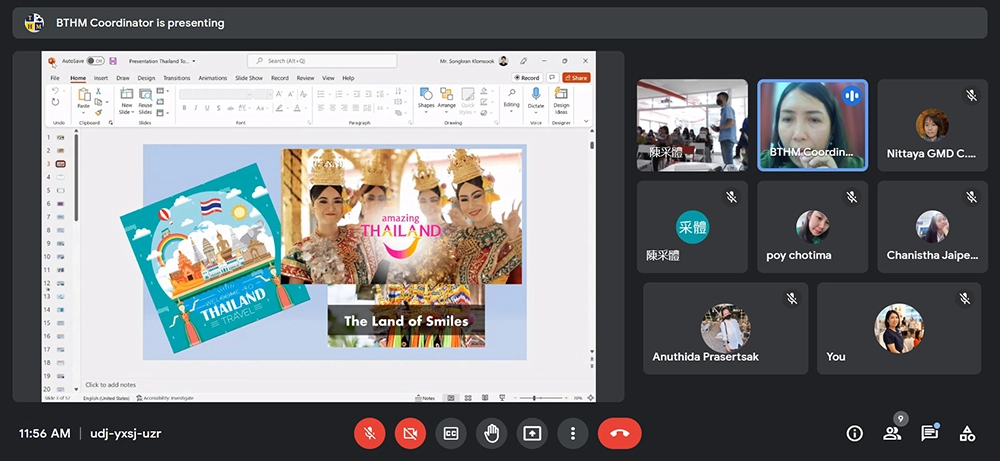Toggle Bold formatting
This screenshot has height=461, width=1000.
pos(184,108)
